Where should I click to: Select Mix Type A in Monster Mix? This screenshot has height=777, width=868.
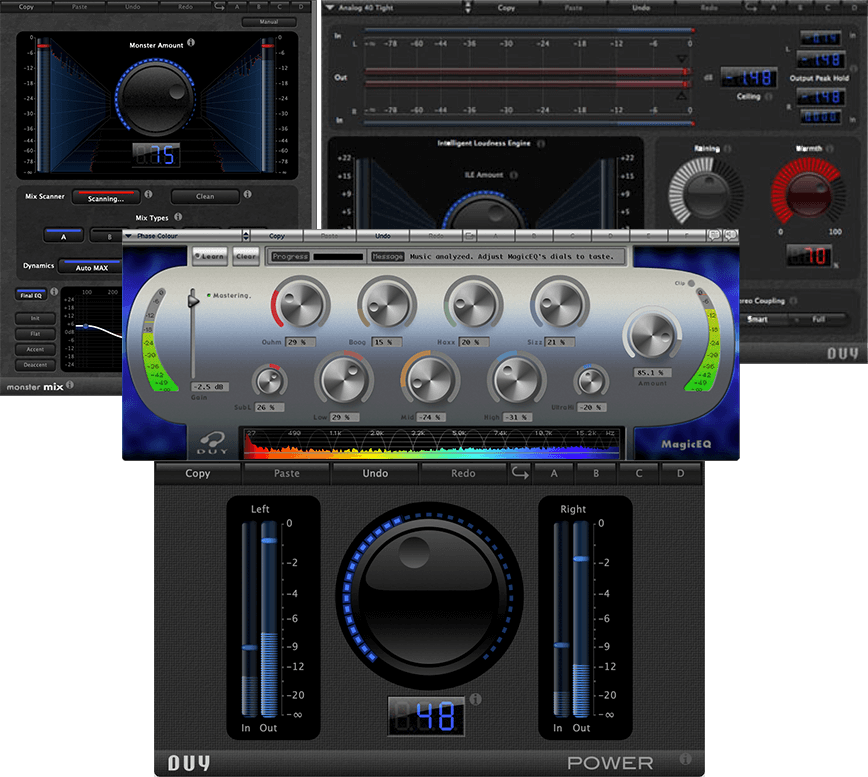pyautogui.click(x=63, y=235)
